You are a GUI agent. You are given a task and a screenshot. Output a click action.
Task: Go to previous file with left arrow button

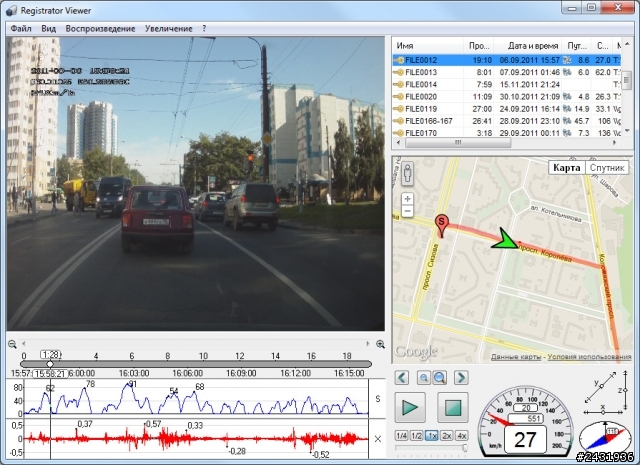click(402, 378)
